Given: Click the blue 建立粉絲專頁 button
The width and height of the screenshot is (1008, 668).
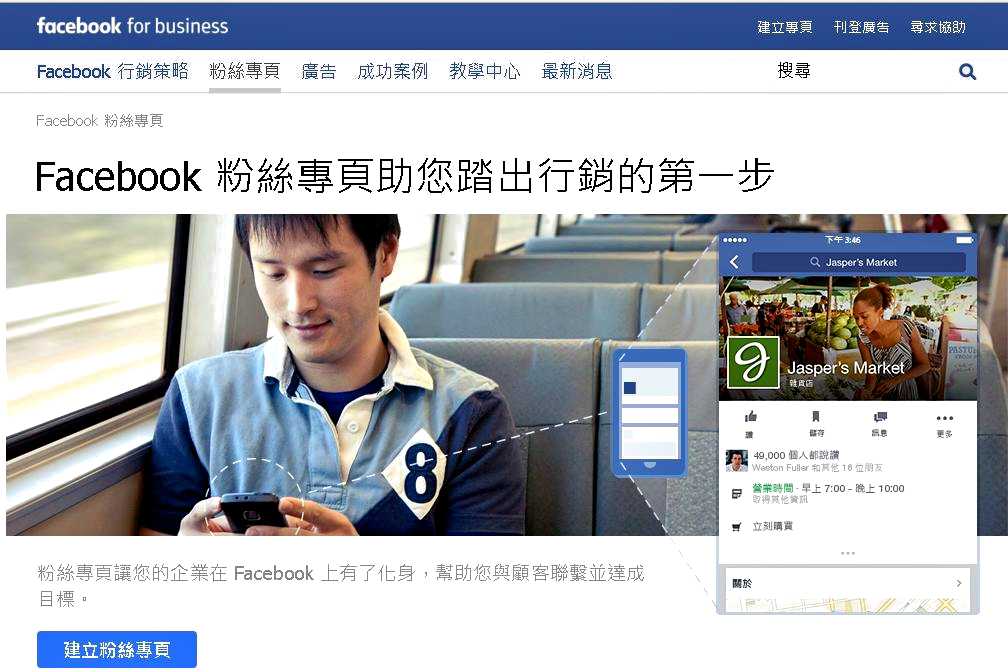Looking at the screenshot, I should [x=116, y=649].
